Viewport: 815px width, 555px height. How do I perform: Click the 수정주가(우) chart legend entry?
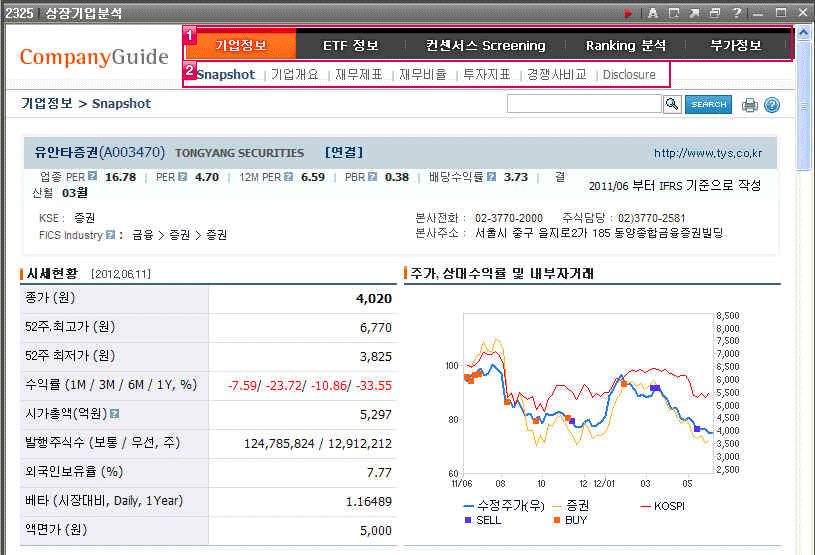504,506
